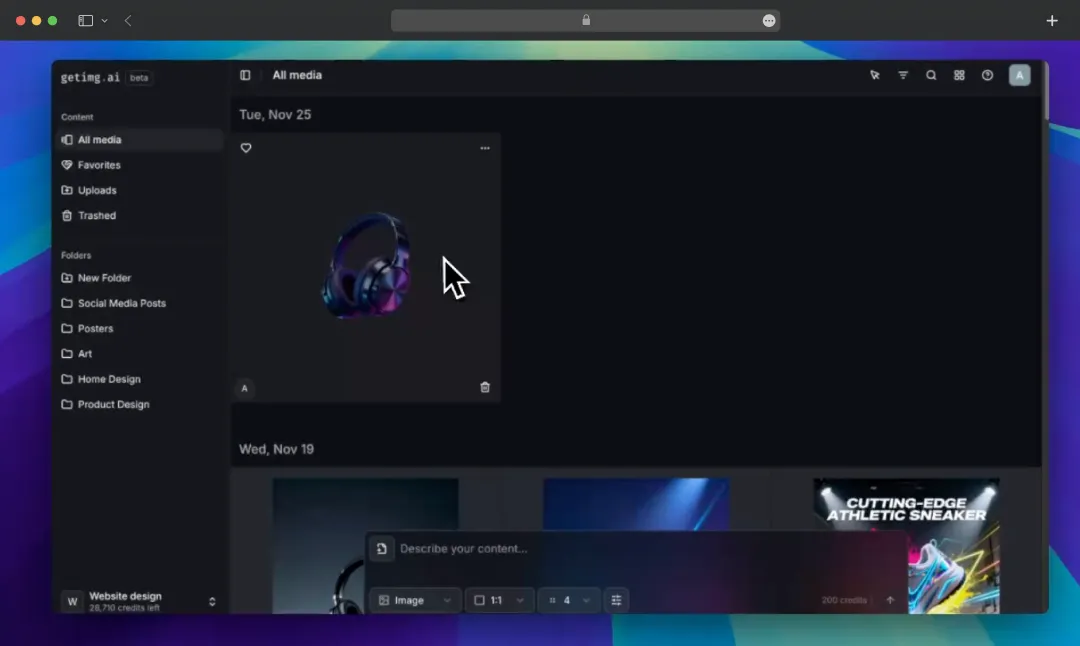Select the cursor tool at top right

pos(875,75)
